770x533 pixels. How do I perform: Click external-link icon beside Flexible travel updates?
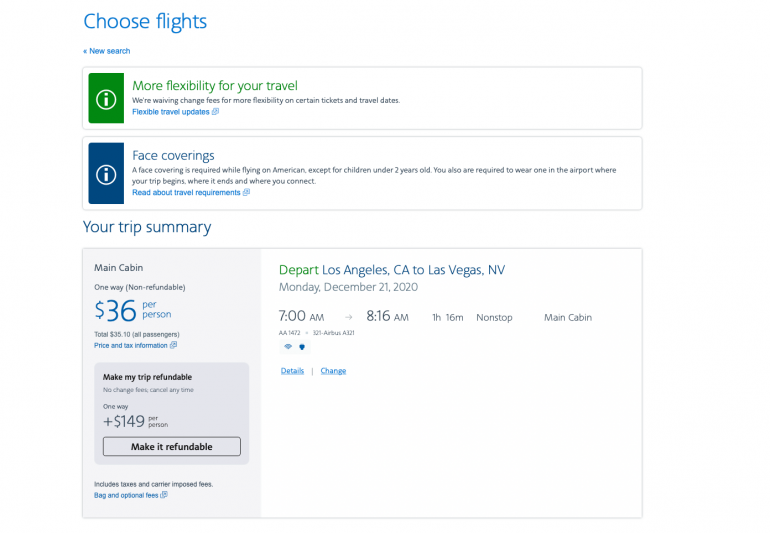pyautogui.click(x=215, y=112)
